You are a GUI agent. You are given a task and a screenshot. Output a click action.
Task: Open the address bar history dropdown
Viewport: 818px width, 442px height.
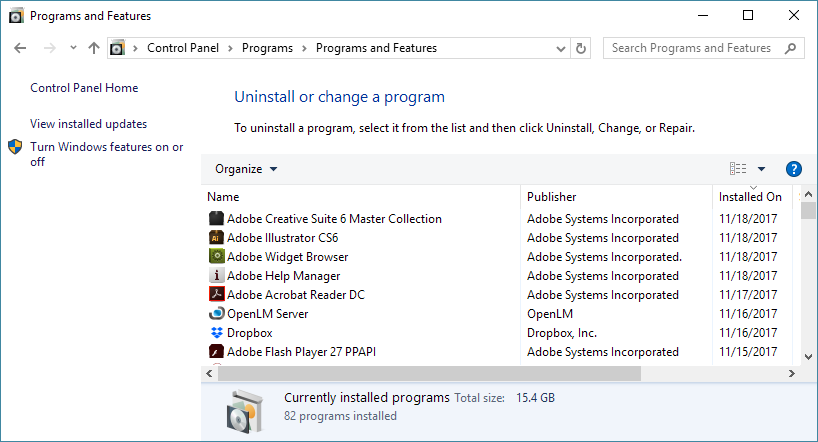(x=561, y=48)
